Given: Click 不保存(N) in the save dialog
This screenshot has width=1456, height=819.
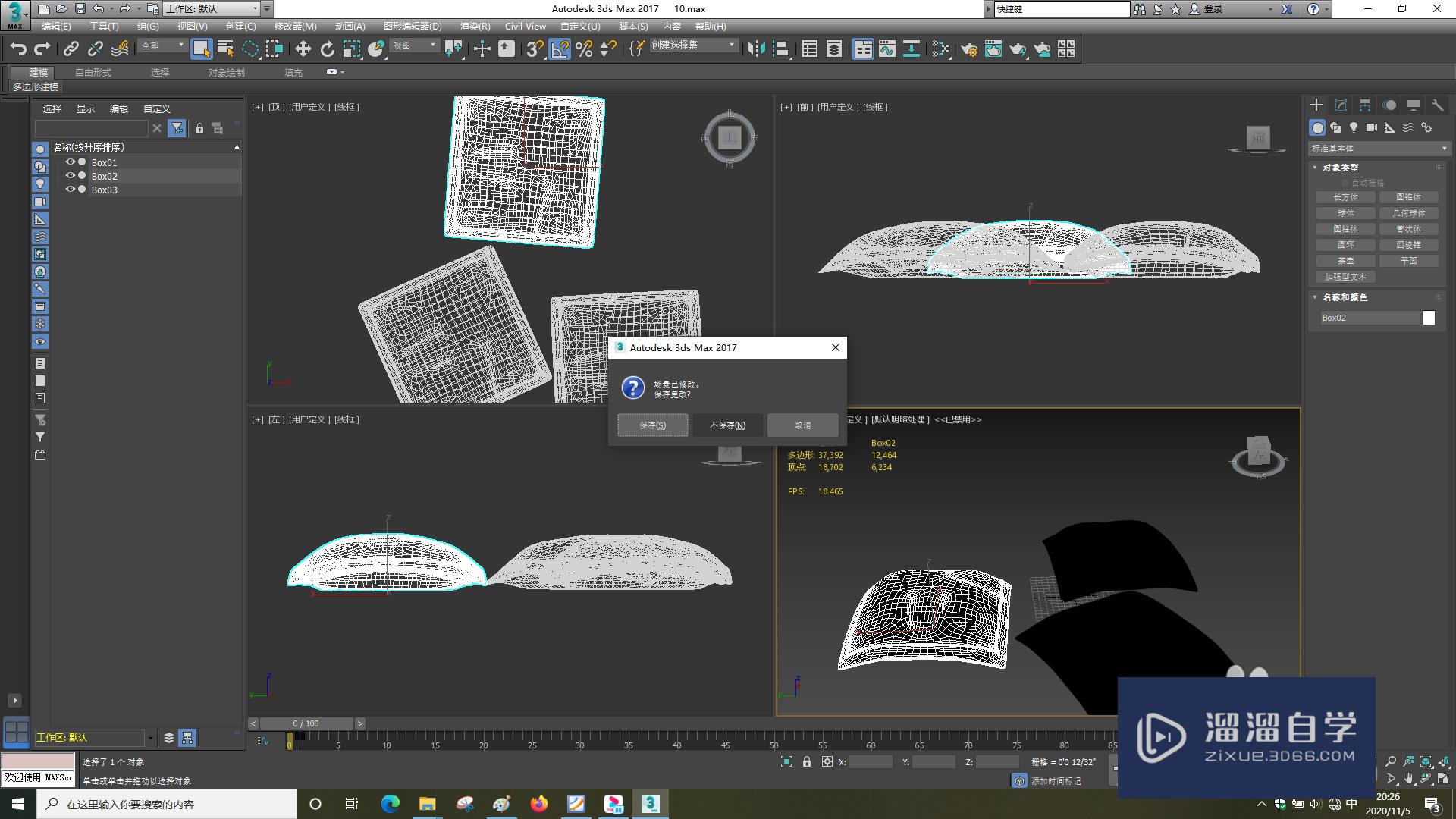Looking at the screenshot, I should coord(727,425).
